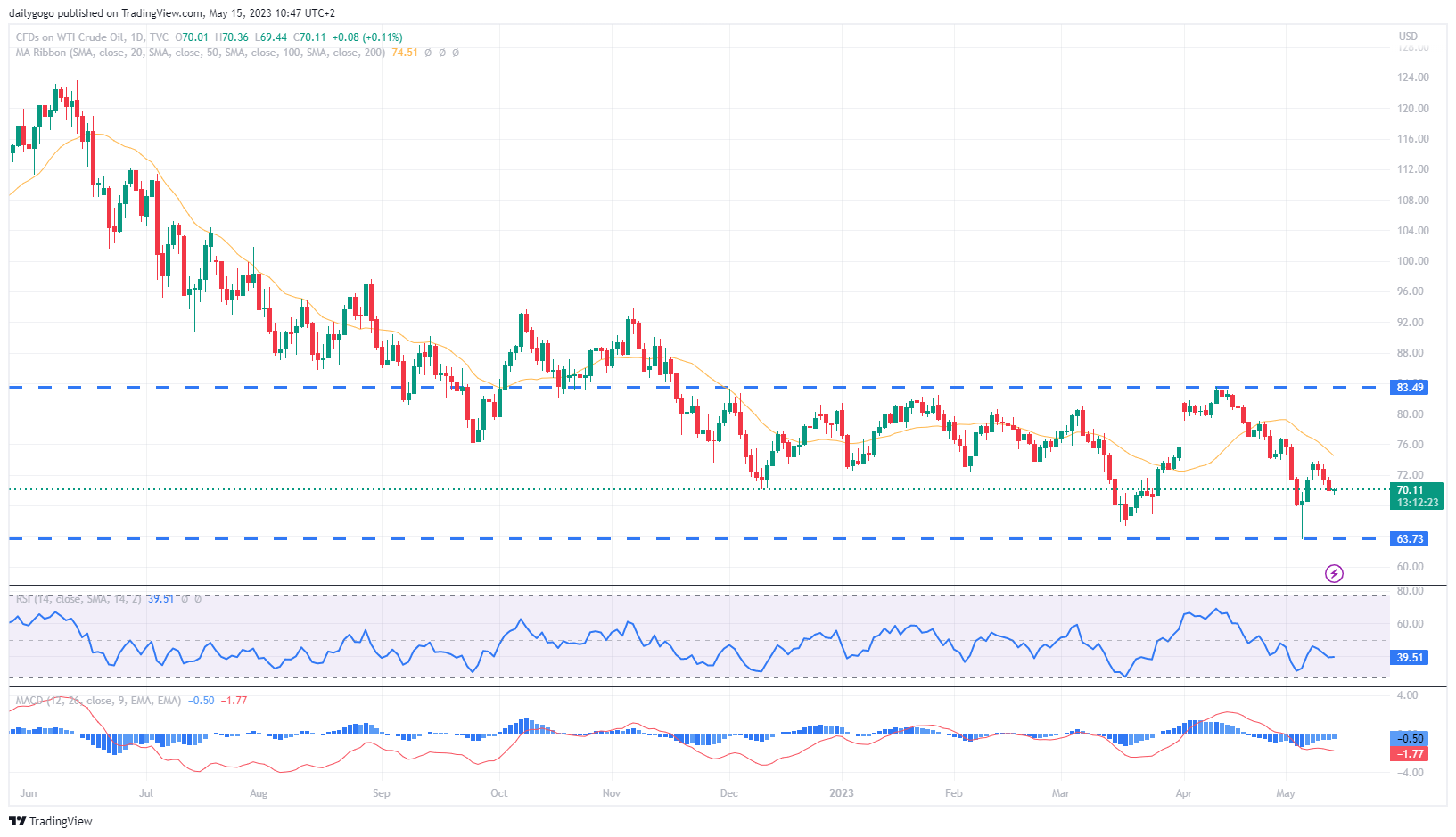Image resolution: width=1456 pixels, height=837 pixels.
Task: Click the Feb label on time axis
Action: click(x=954, y=793)
